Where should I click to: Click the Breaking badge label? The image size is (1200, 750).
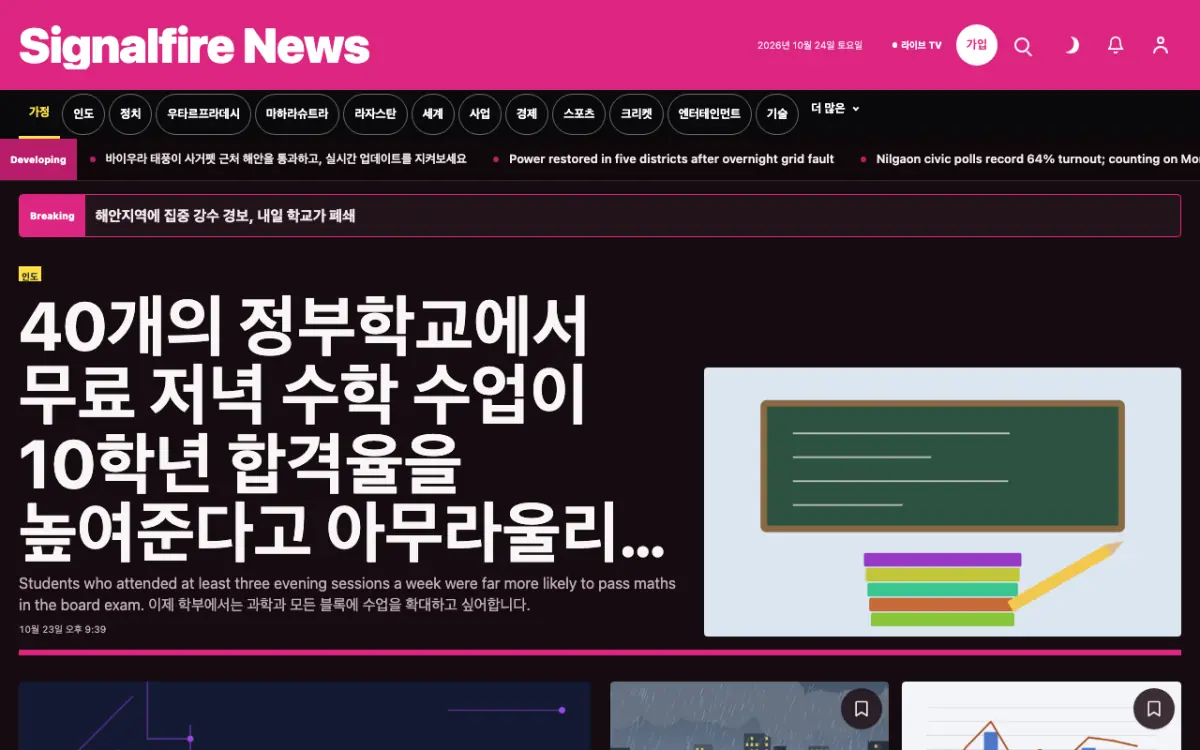coord(52,216)
